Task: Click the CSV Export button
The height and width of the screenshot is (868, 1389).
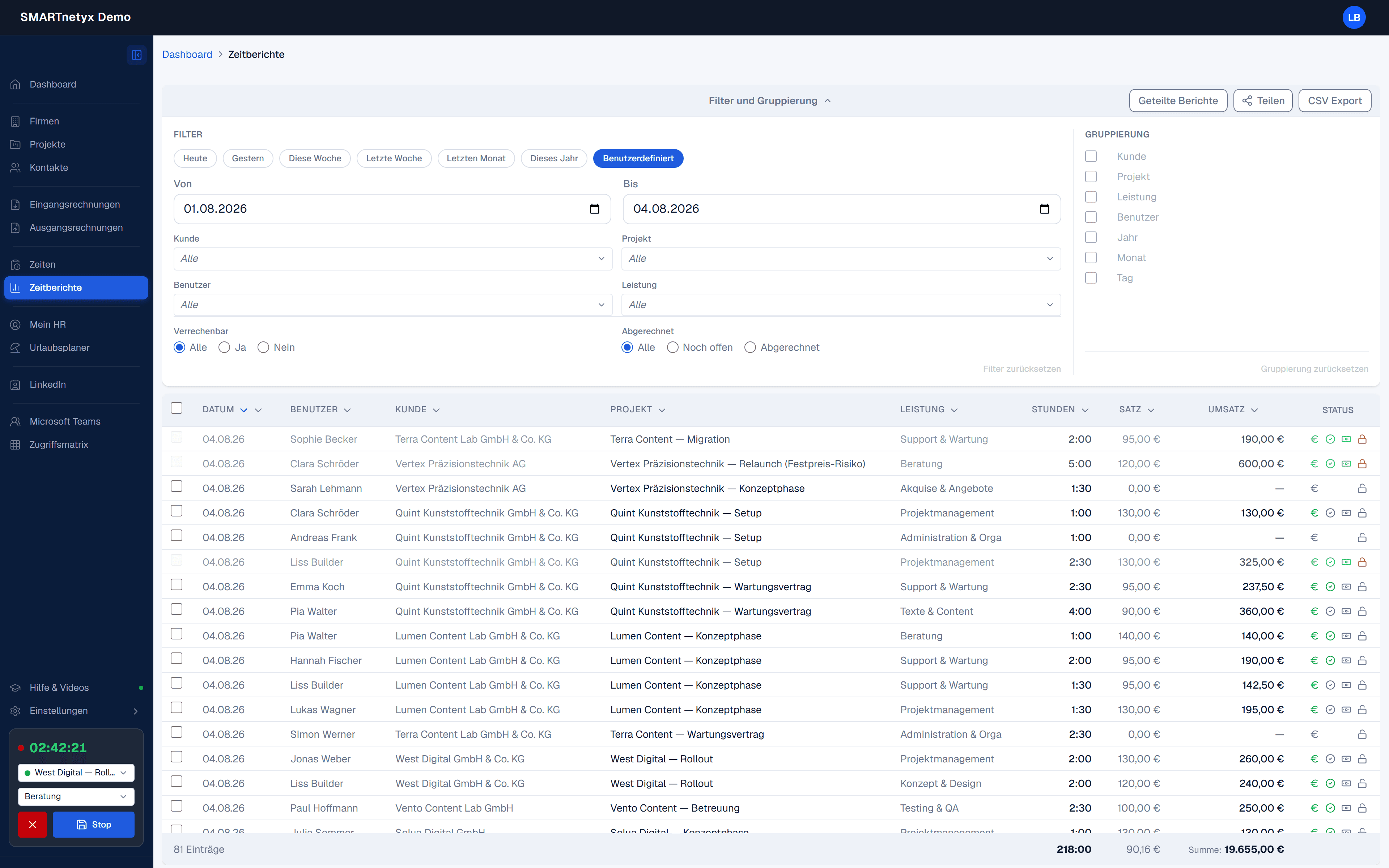Action: point(1334,101)
